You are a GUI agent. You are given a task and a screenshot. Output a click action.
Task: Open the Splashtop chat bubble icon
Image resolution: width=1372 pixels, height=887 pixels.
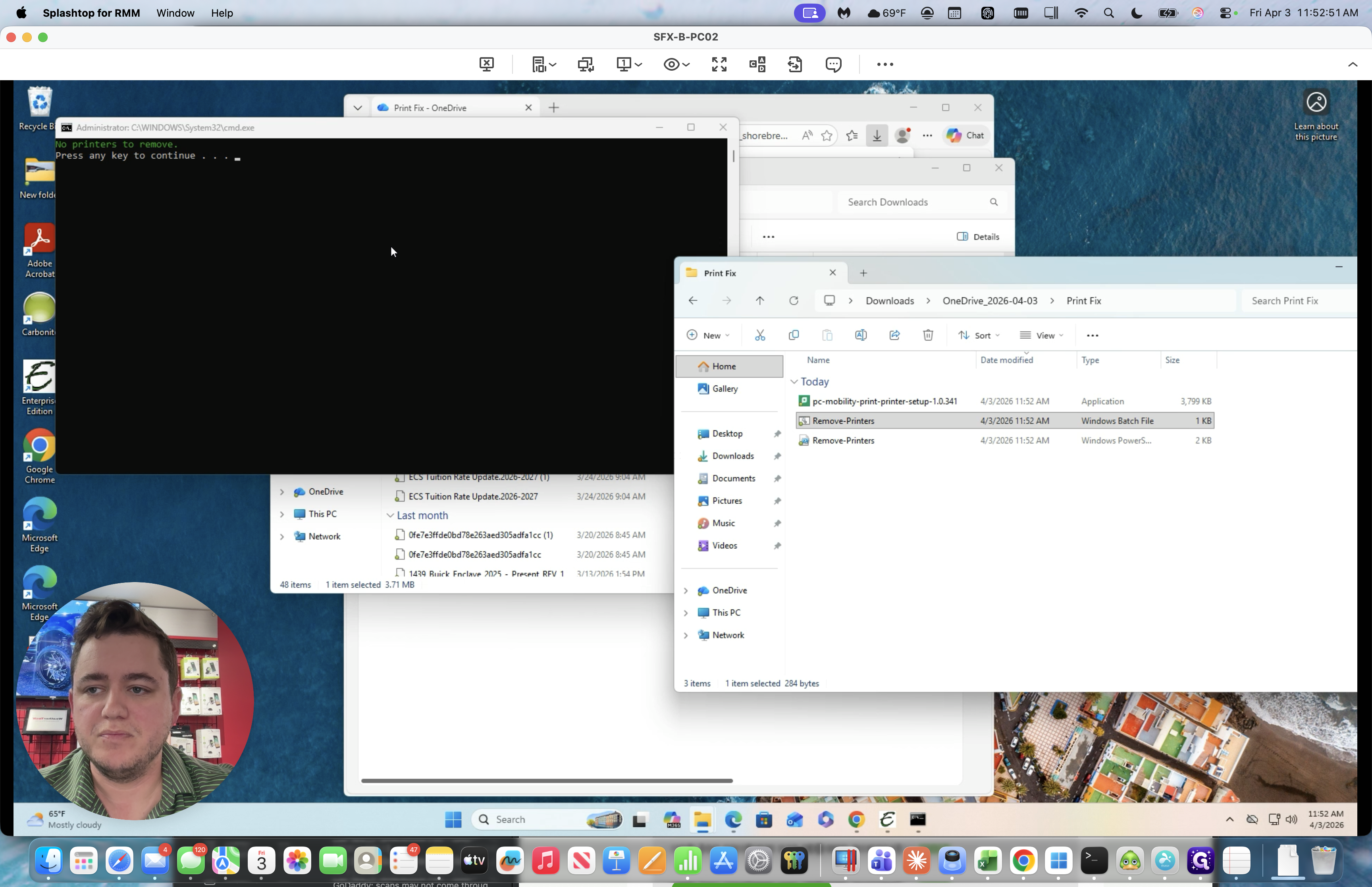click(x=833, y=64)
